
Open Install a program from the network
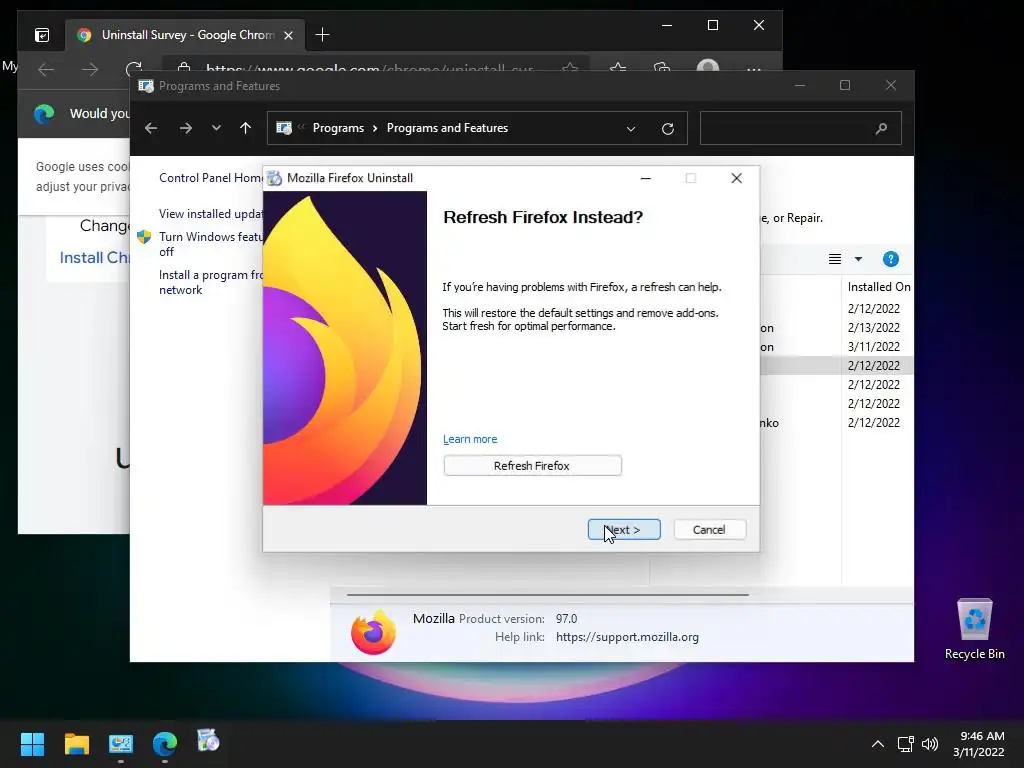click(210, 282)
